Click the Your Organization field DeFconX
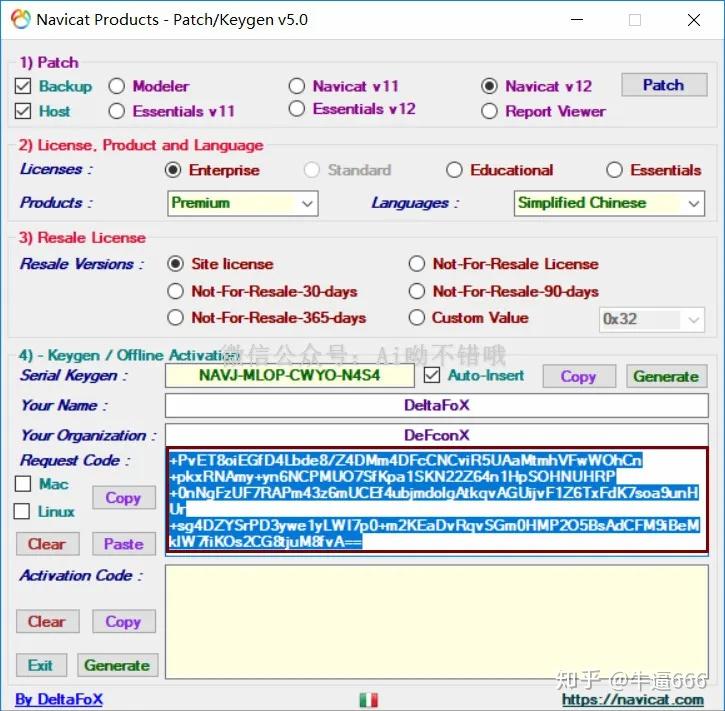 coord(436,435)
